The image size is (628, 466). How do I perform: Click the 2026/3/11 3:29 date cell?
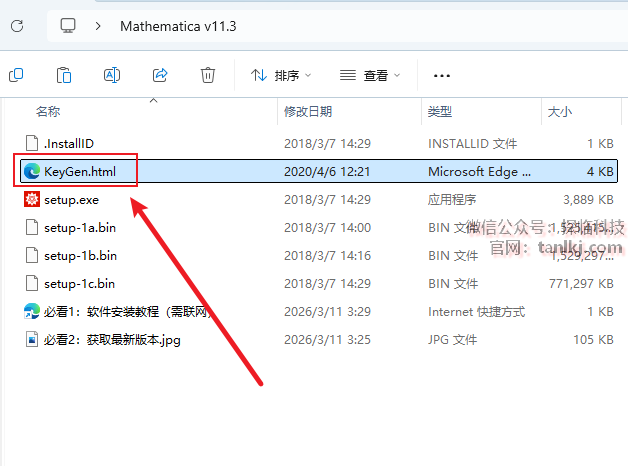(x=328, y=311)
